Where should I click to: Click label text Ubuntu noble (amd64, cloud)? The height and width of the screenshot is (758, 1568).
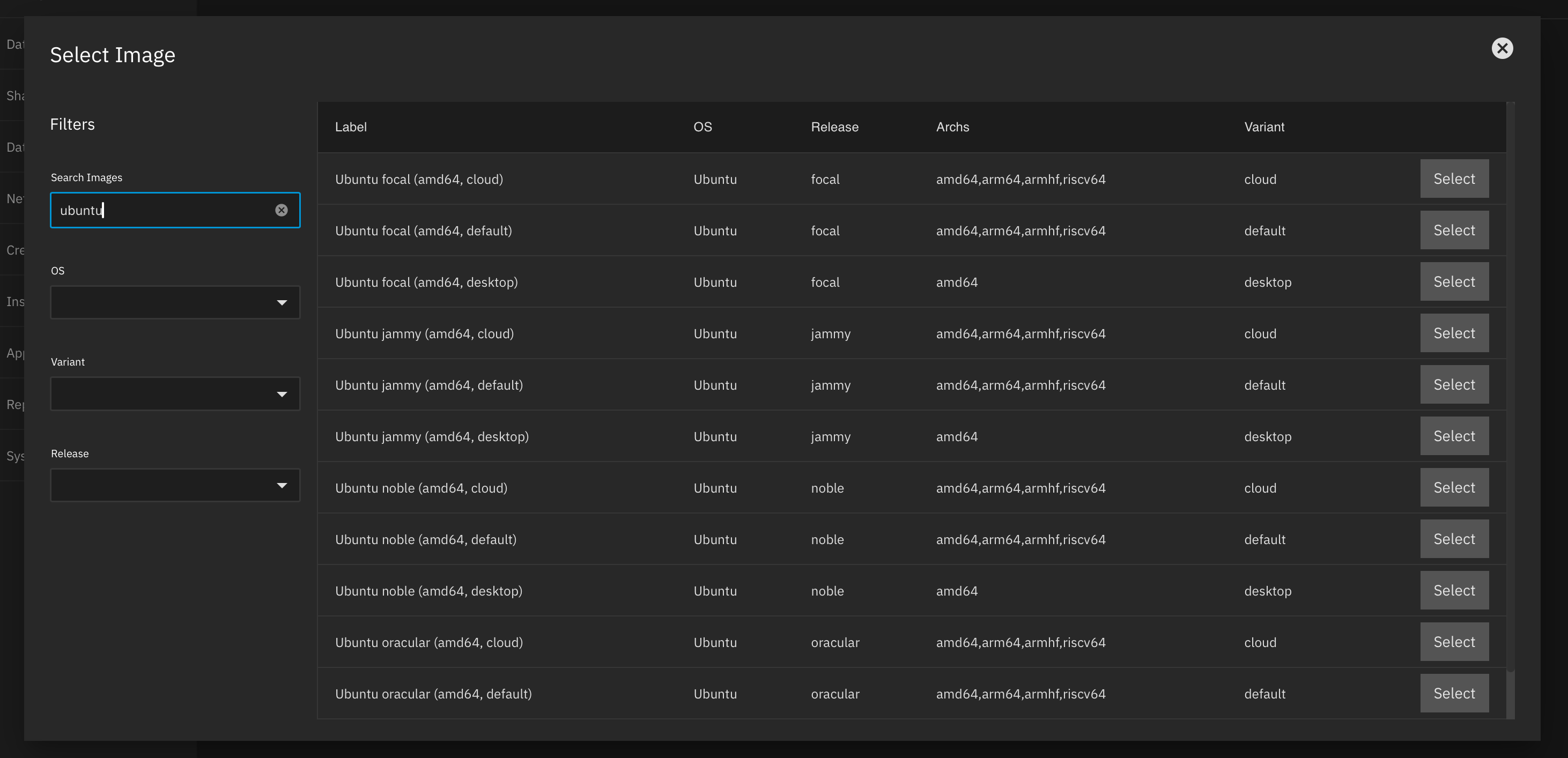tap(421, 488)
